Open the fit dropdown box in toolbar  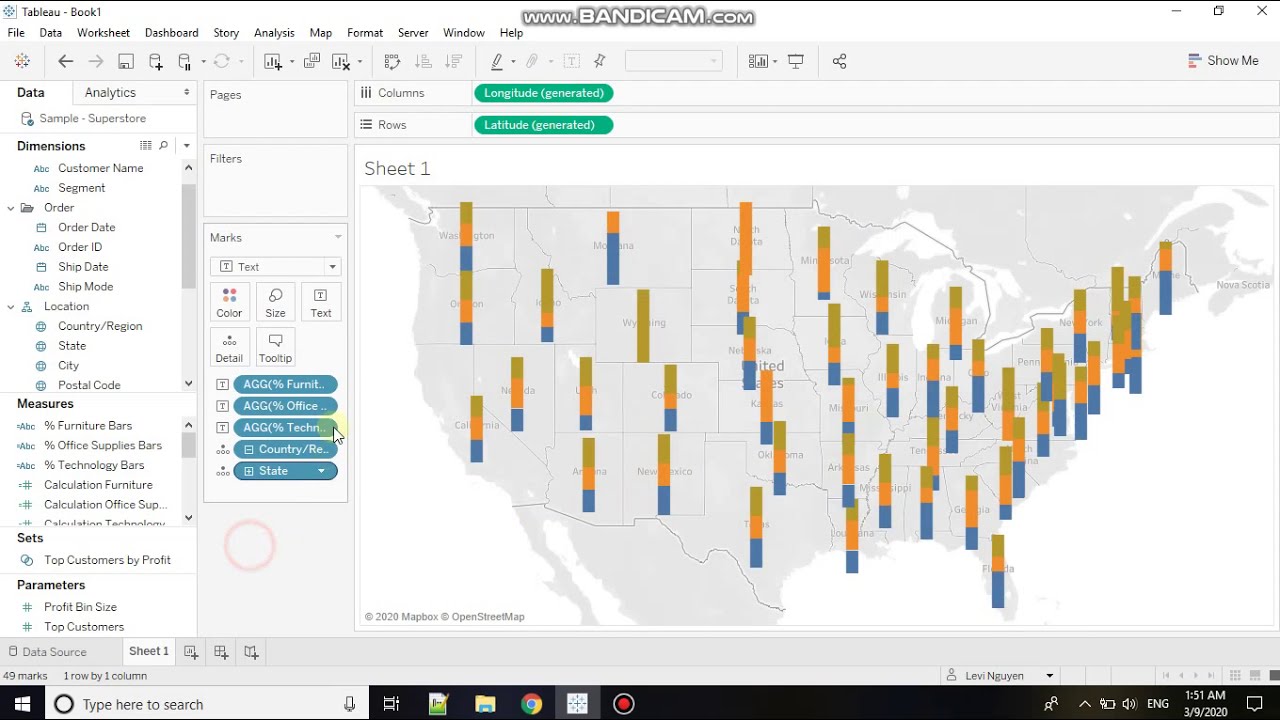click(673, 61)
